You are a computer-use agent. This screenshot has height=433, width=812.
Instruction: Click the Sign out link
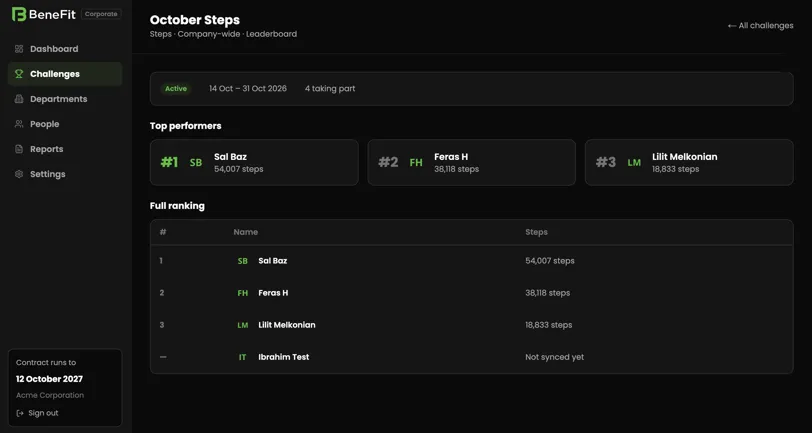37,413
